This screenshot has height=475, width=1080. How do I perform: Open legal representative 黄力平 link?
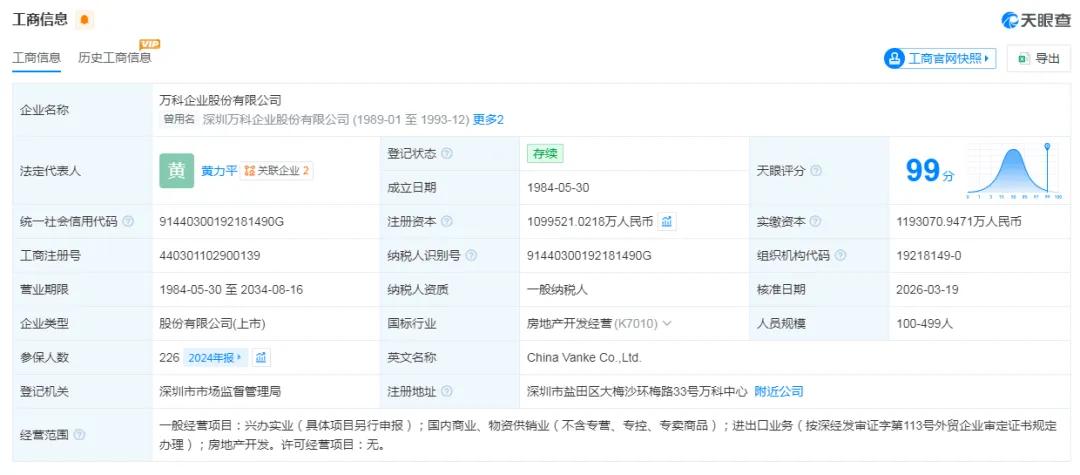[x=219, y=171]
